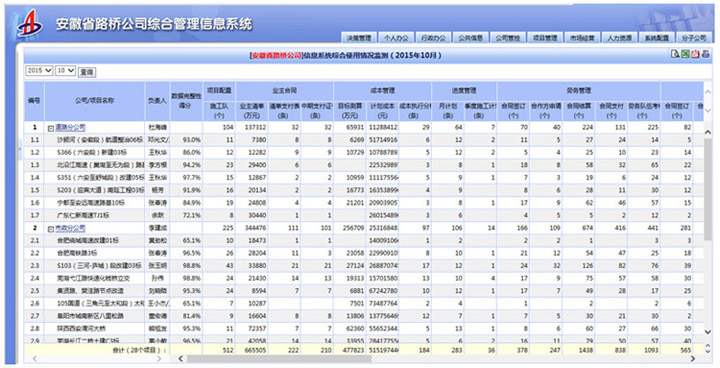Open the year dropdown showing 2015
The width and height of the screenshot is (720, 368).
click(x=39, y=71)
